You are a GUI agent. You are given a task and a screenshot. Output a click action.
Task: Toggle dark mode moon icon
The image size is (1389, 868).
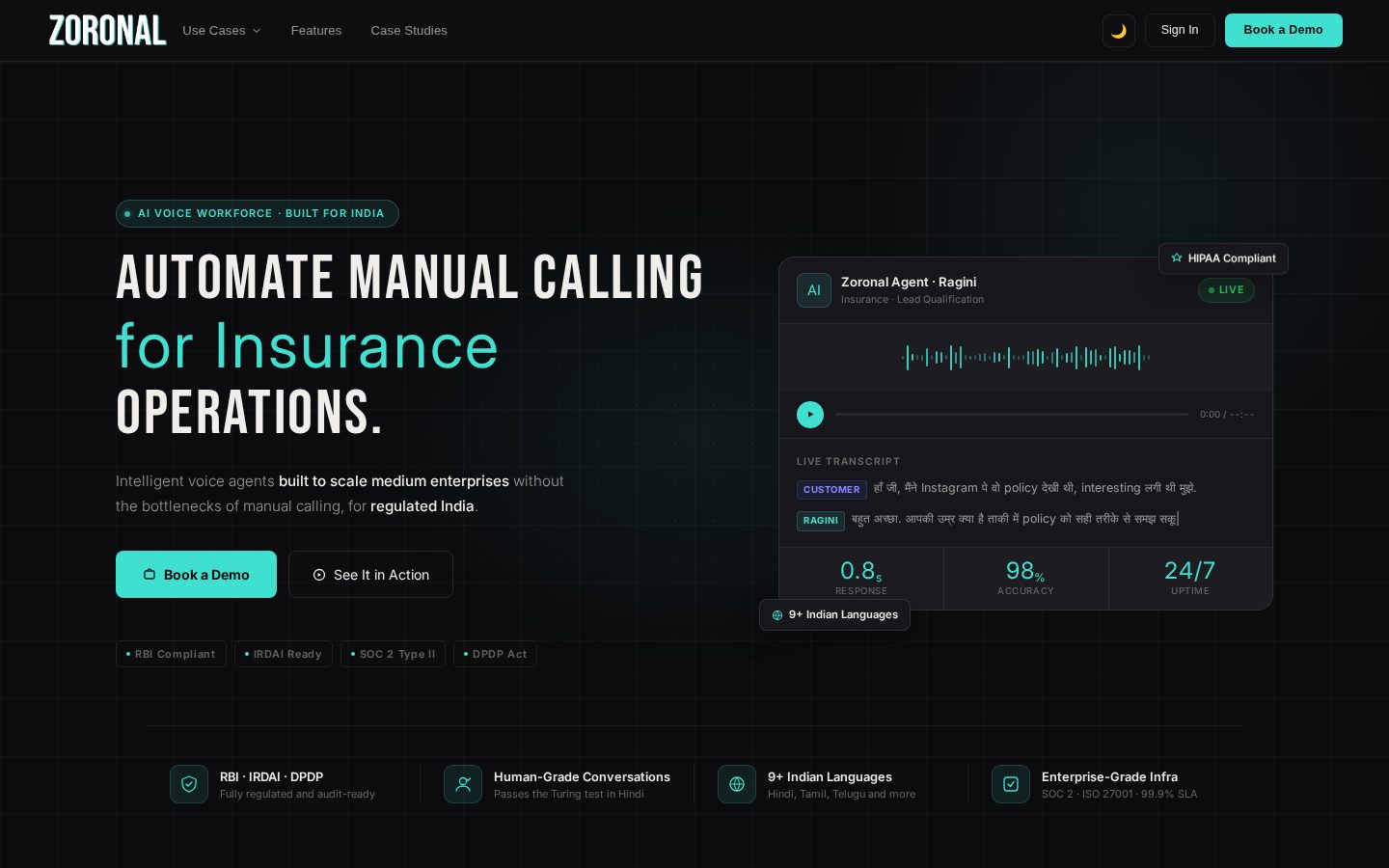click(1119, 31)
